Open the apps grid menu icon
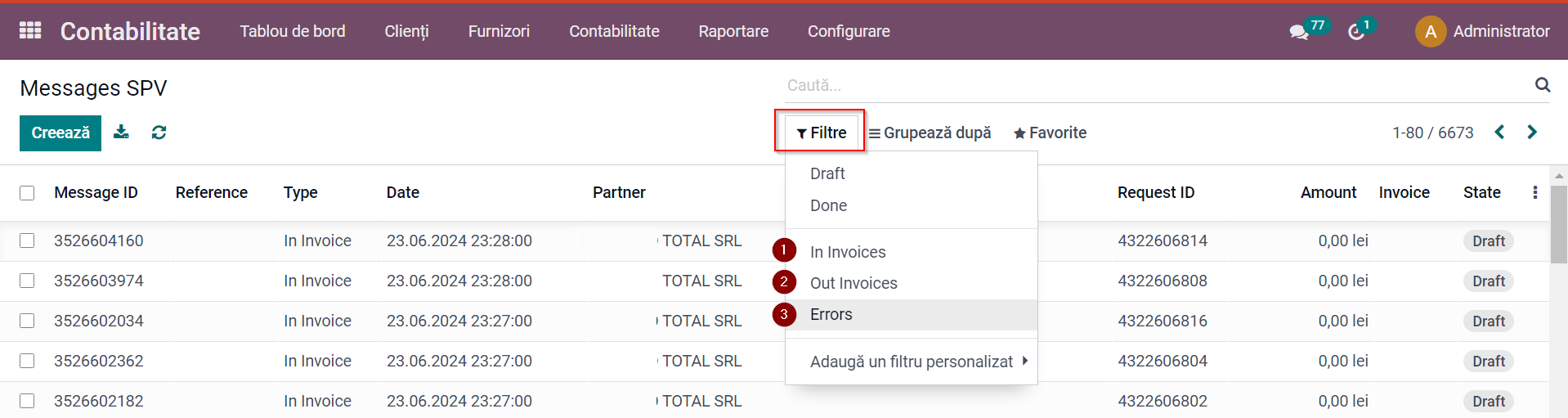The height and width of the screenshot is (418, 1568). pyautogui.click(x=30, y=30)
